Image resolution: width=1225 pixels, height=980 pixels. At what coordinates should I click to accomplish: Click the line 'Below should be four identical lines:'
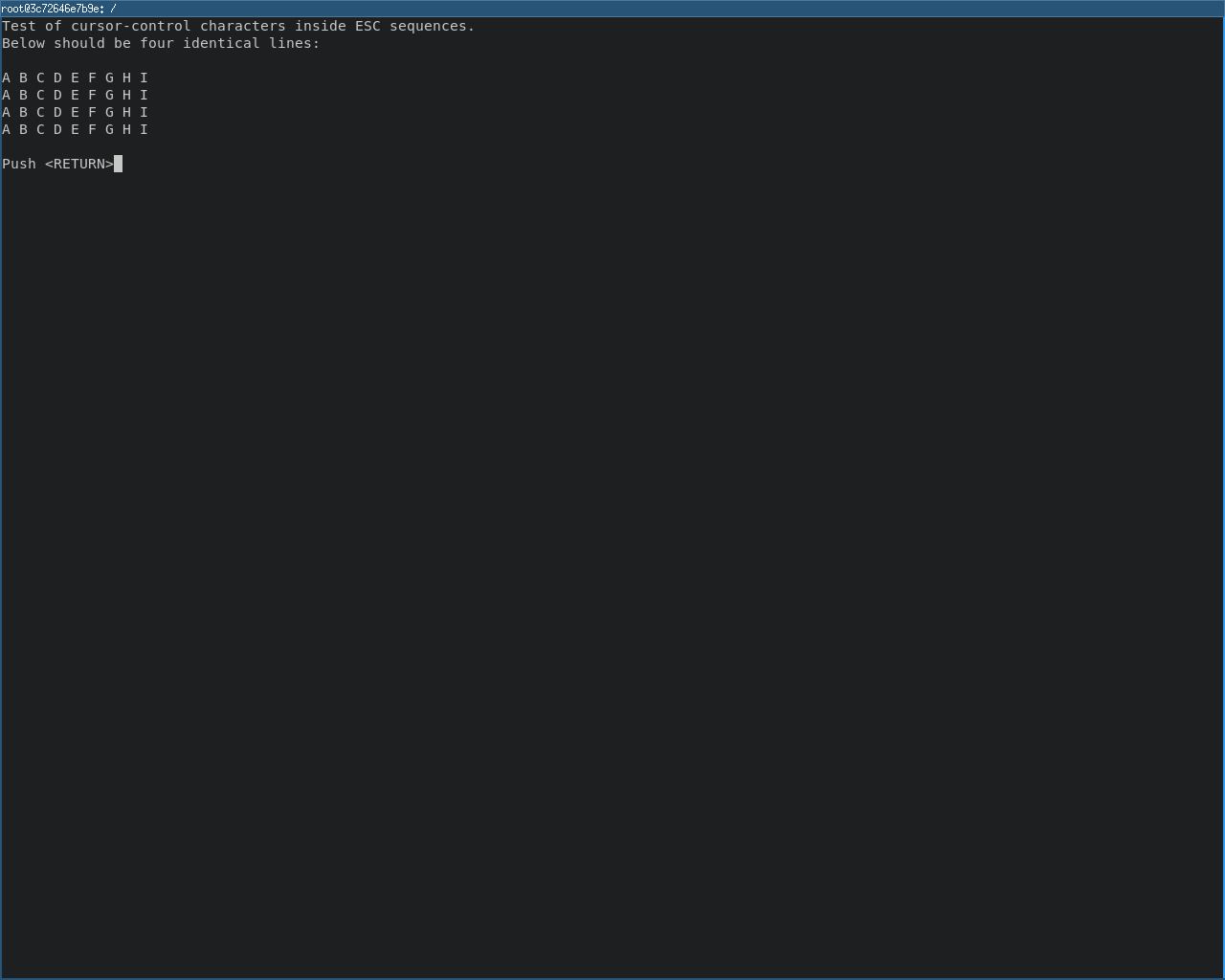click(x=161, y=43)
